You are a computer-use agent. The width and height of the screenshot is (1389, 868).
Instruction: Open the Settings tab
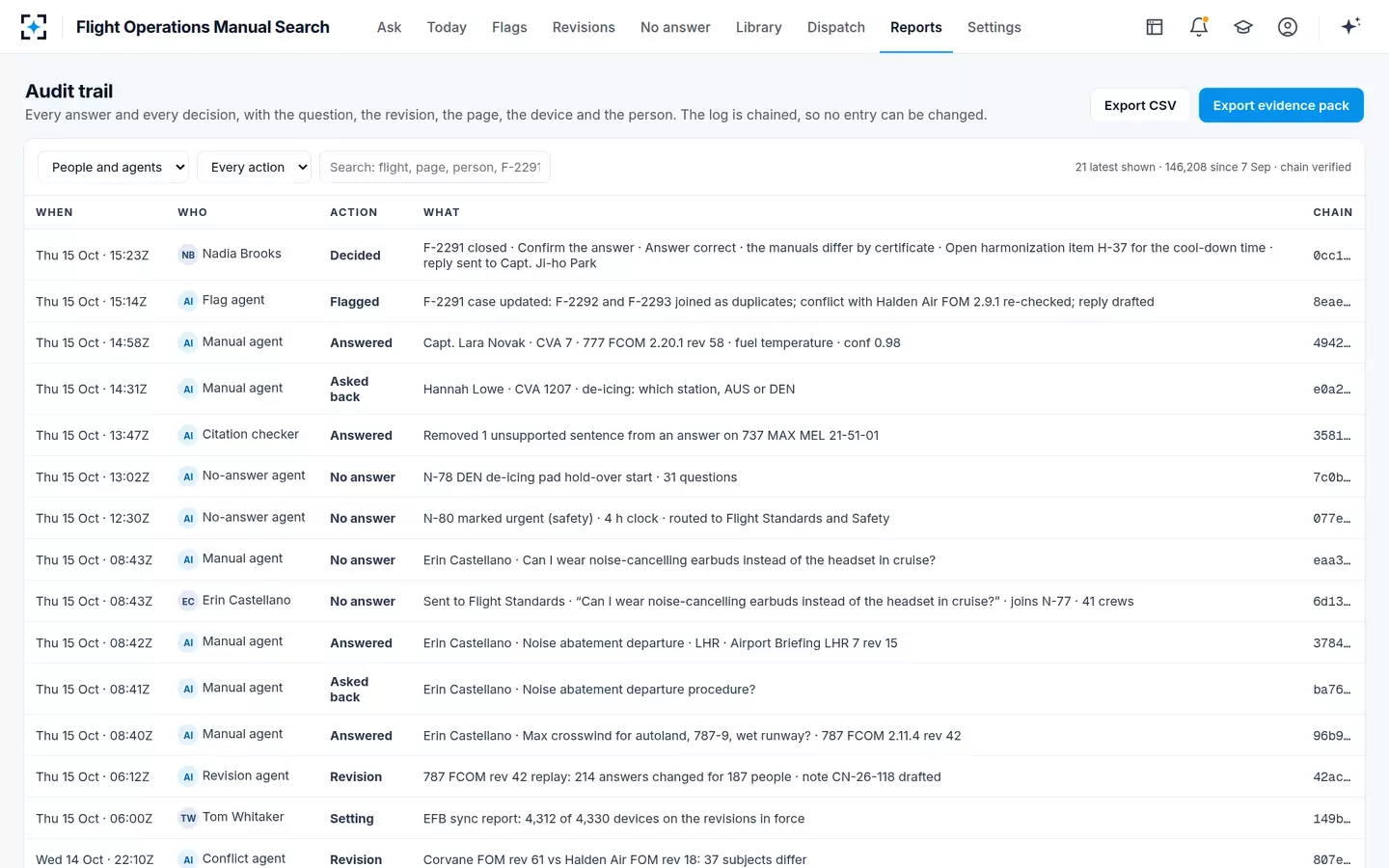pos(994,27)
